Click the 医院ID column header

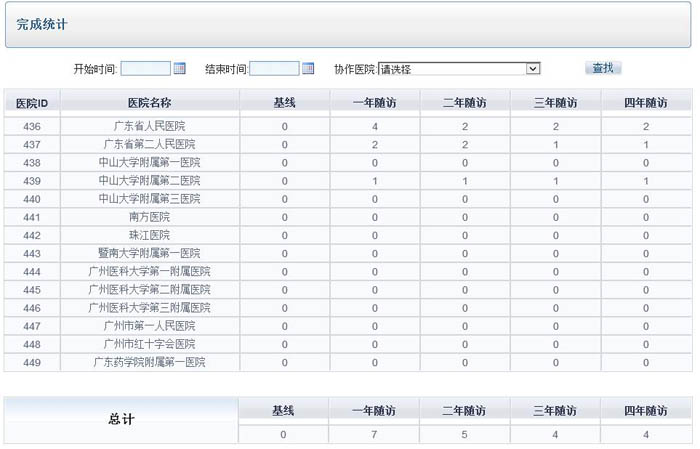point(32,103)
